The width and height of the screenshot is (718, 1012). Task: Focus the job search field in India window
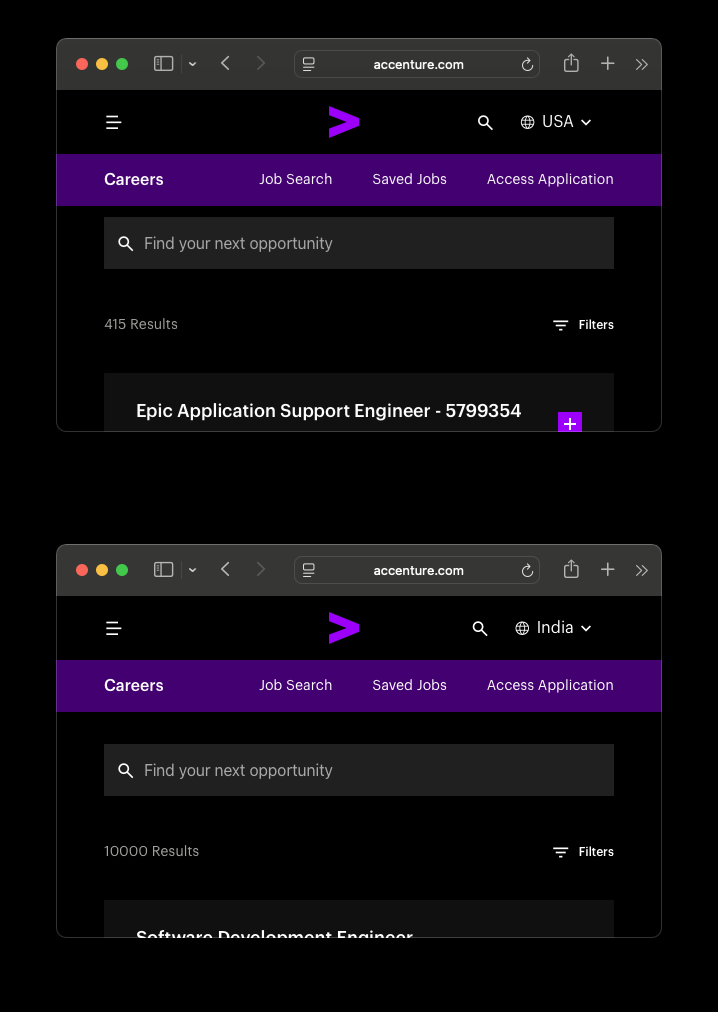359,770
